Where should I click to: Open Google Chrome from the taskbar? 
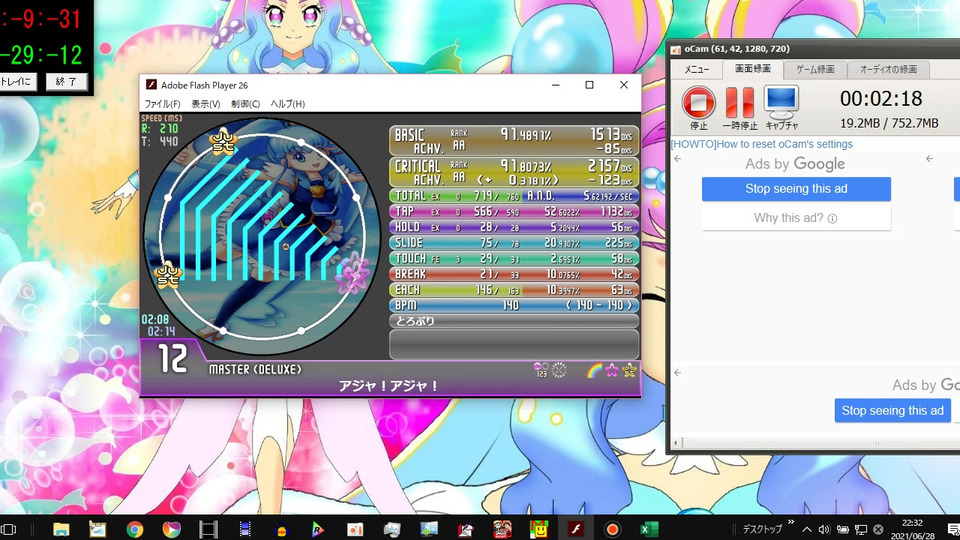135,529
